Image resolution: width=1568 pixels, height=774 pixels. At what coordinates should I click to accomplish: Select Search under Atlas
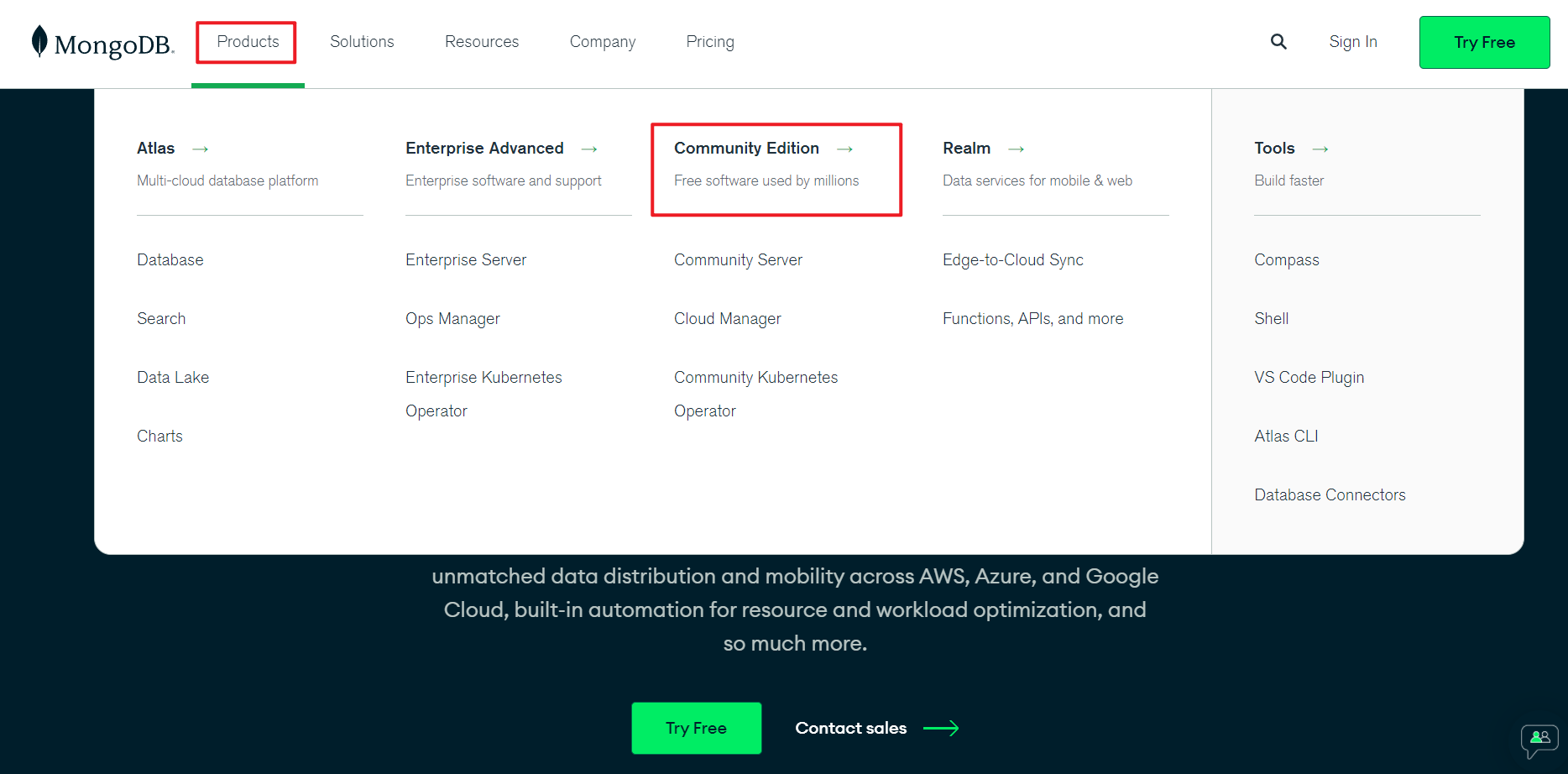click(x=161, y=319)
